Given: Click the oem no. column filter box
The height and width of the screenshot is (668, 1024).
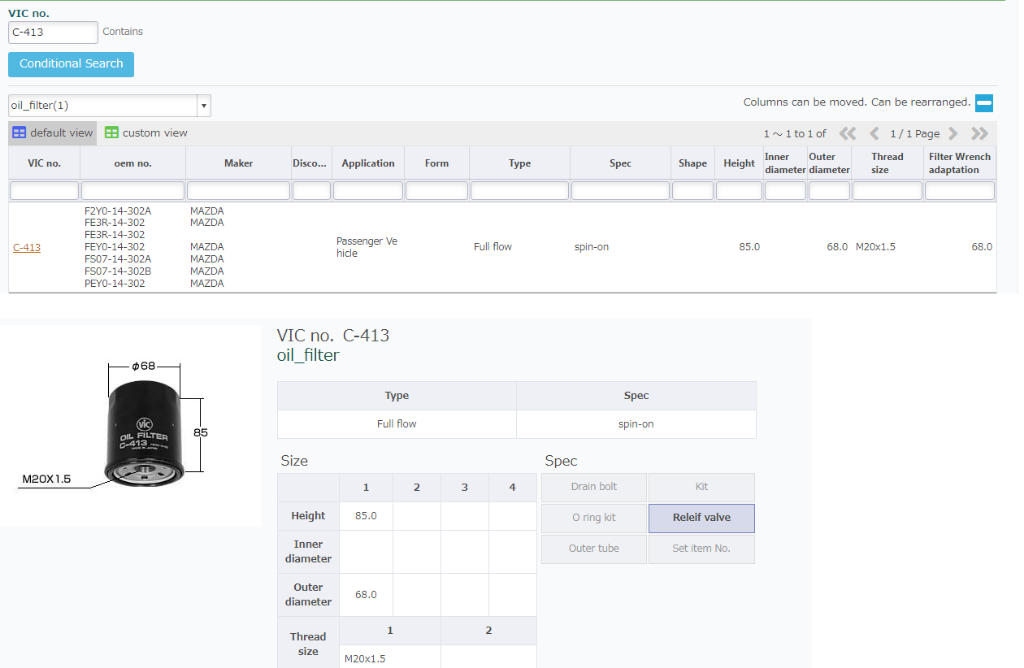Looking at the screenshot, I should pyautogui.click(x=133, y=191).
